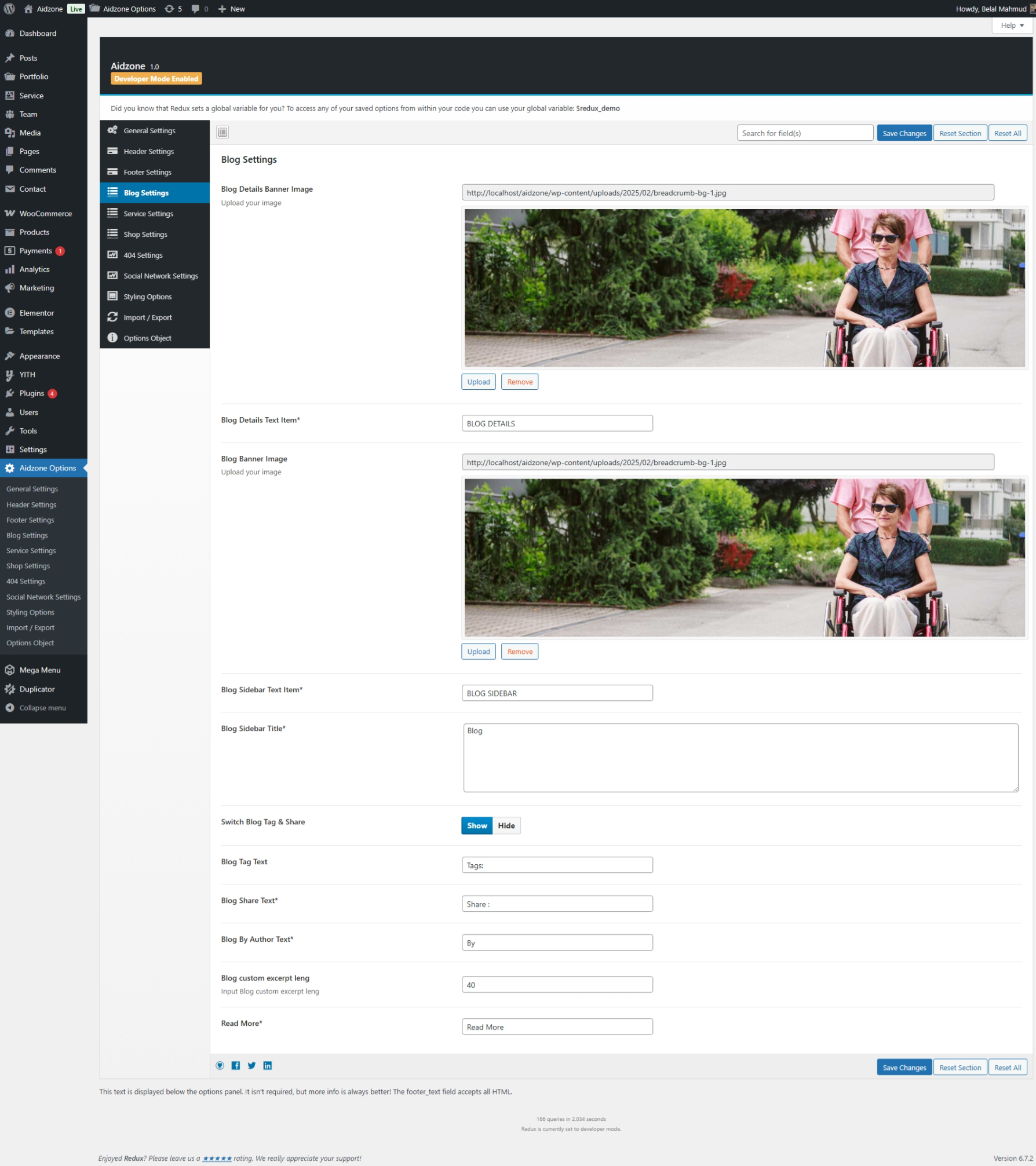Click the Blog Banner Image preview thumbnail
The height and width of the screenshot is (1166, 1036).
tap(744, 557)
